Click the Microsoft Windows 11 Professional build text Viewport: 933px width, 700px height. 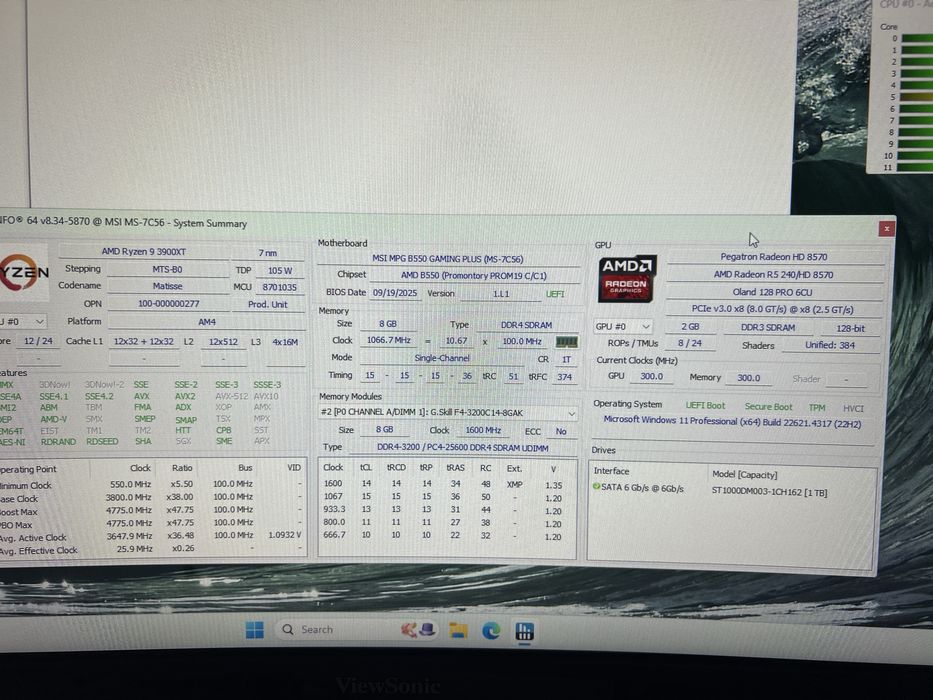(x=732, y=421)
